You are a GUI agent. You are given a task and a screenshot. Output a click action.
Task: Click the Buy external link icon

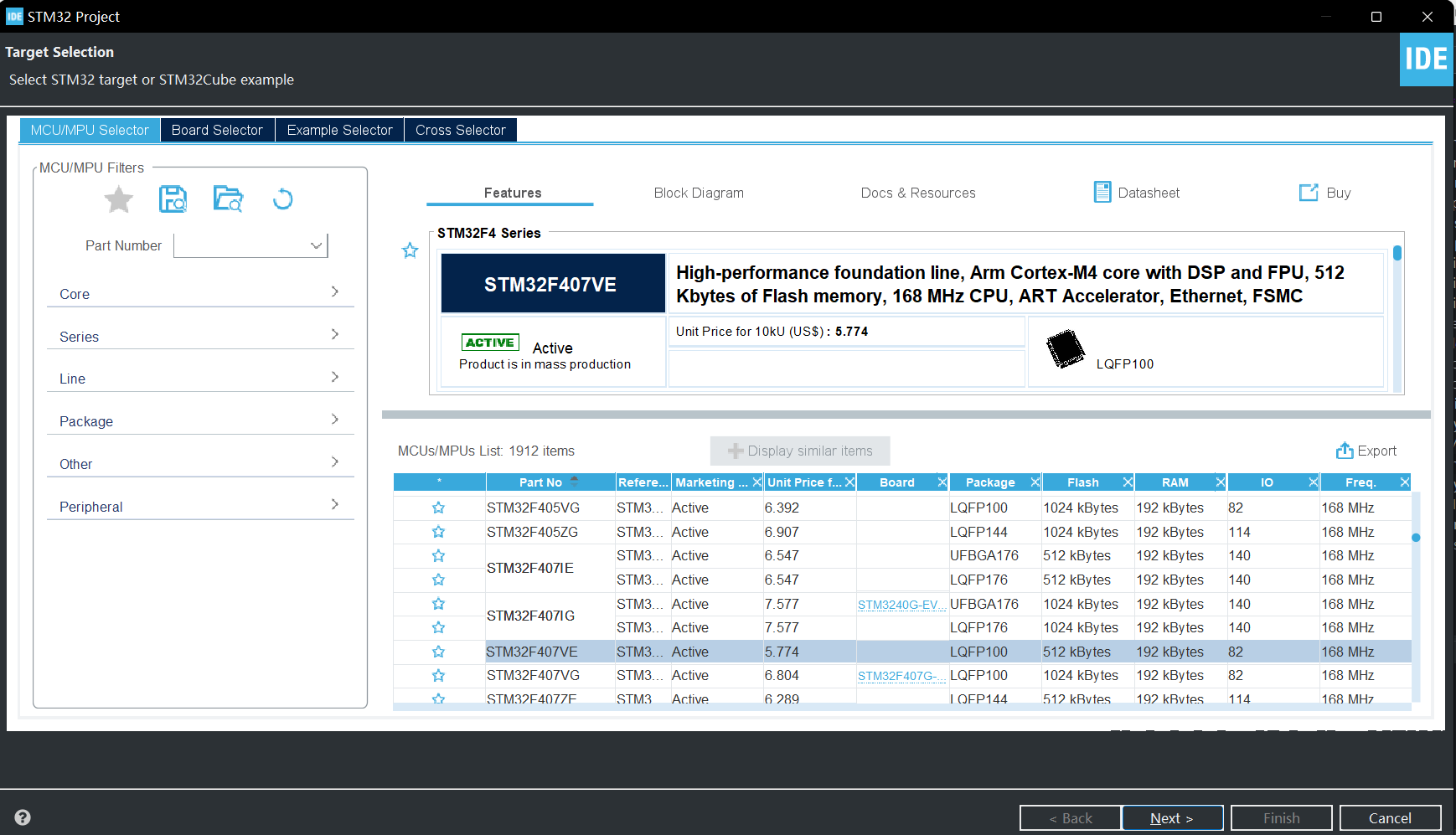pyautogui.click(x=1308, y=193)
